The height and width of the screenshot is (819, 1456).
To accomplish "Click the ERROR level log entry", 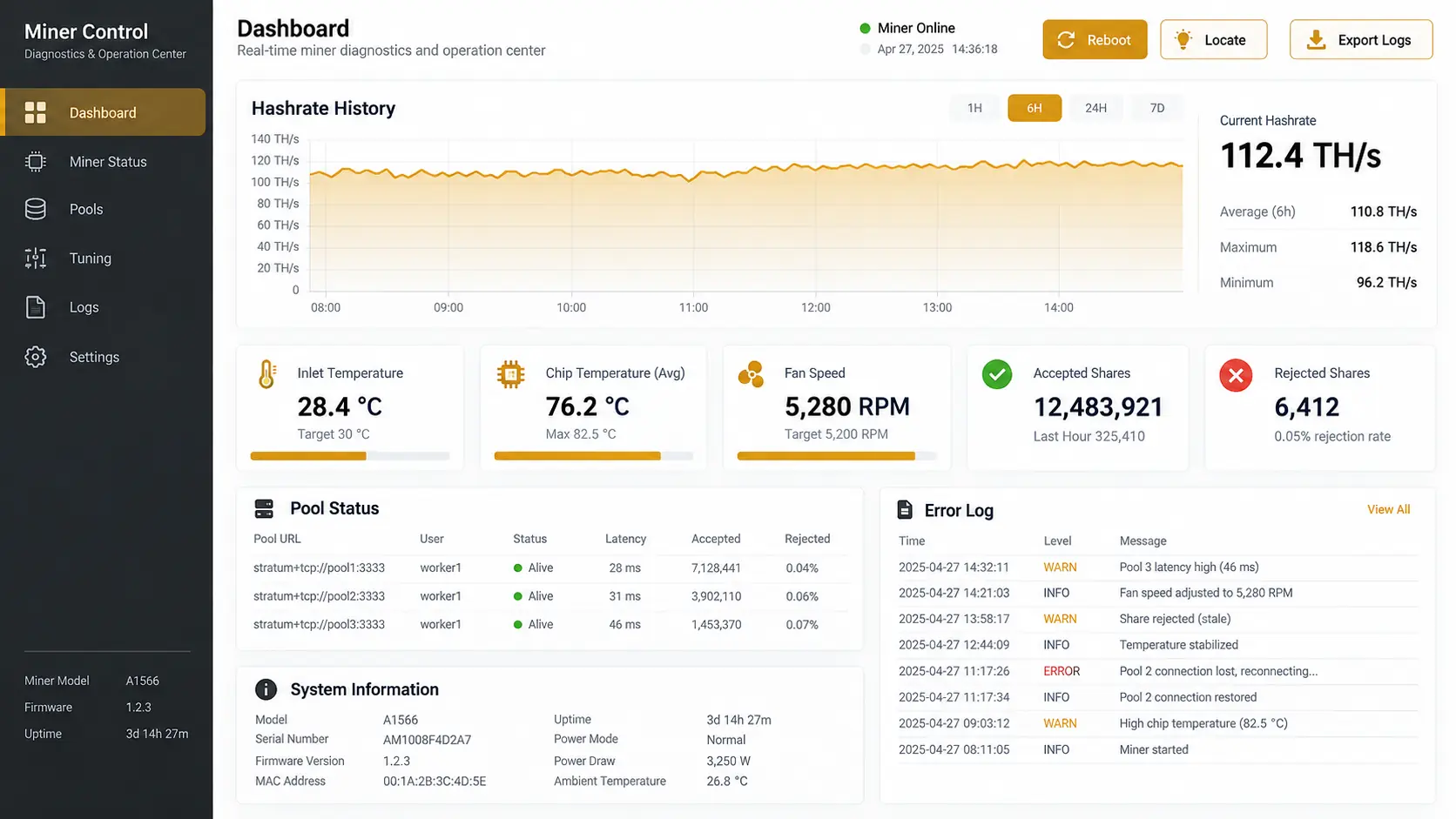I will click(1157, 671).
